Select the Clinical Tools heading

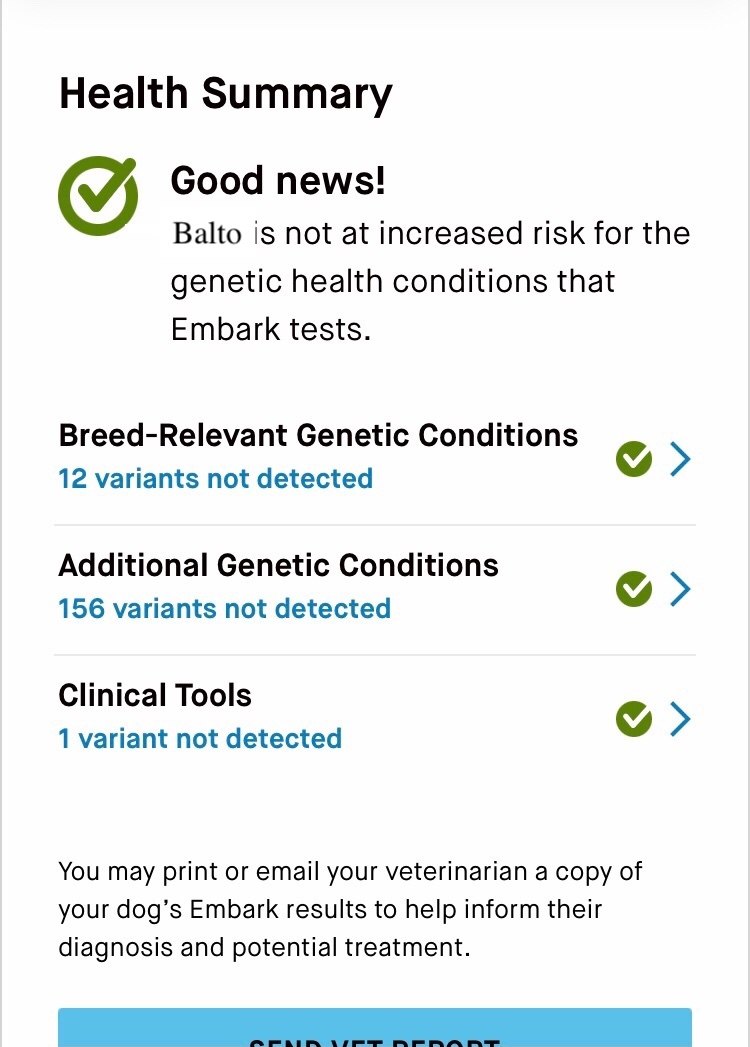click(155, 695)
